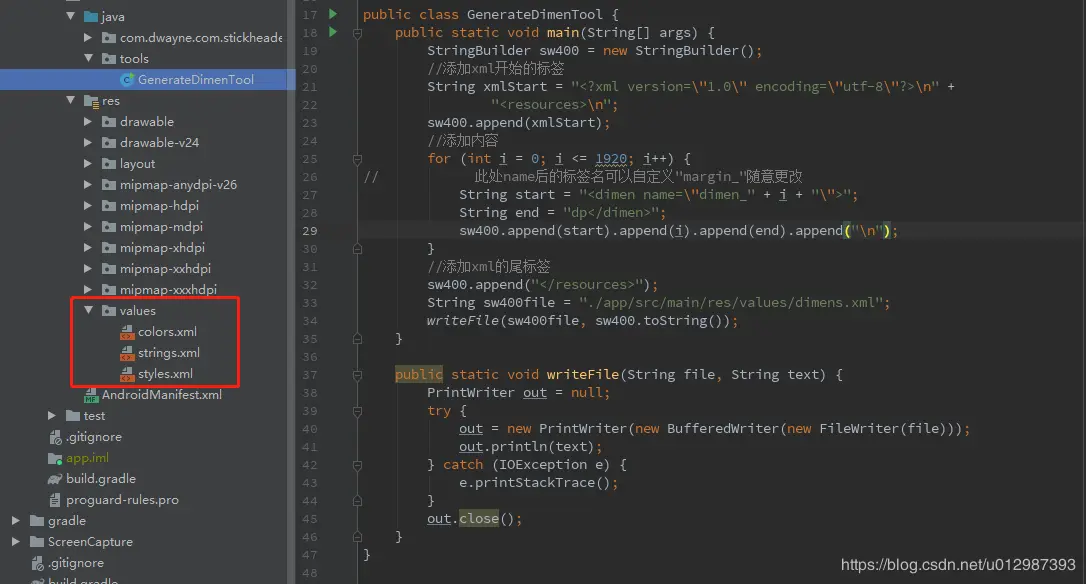This screenshot has width=1086, height=584.
Task: Fold the main method at line 18
Action: (x=357, y=33)
